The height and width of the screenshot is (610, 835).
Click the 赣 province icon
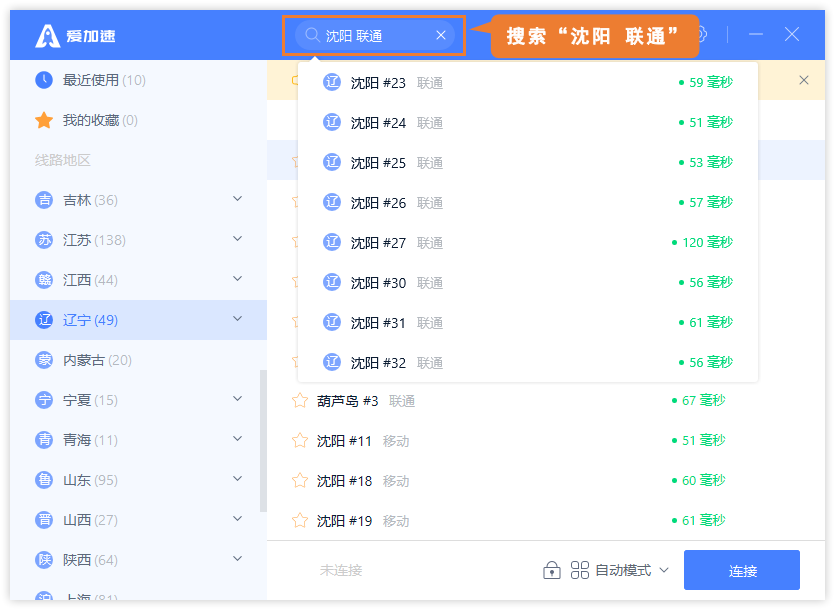[x=44, y=280]
